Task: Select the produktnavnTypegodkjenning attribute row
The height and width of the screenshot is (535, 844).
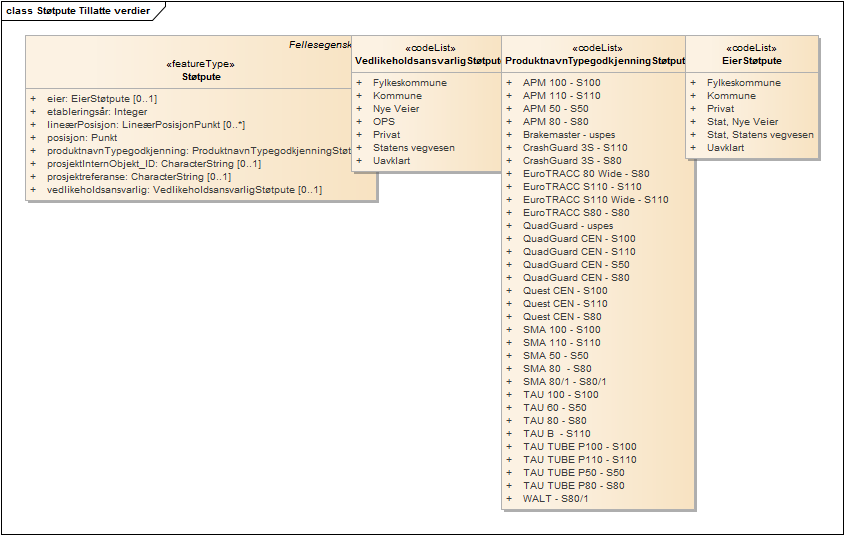Action: click(x=199, y=150)
